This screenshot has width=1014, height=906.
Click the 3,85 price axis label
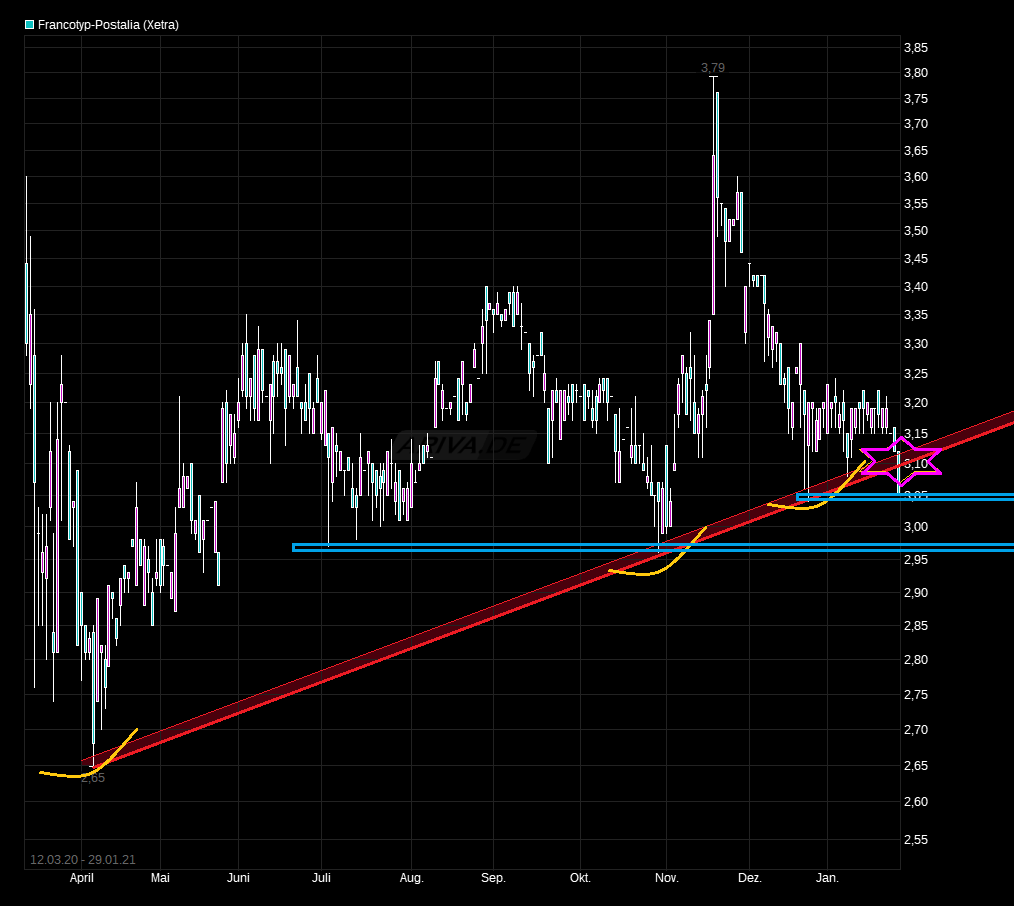coord(915,48)
